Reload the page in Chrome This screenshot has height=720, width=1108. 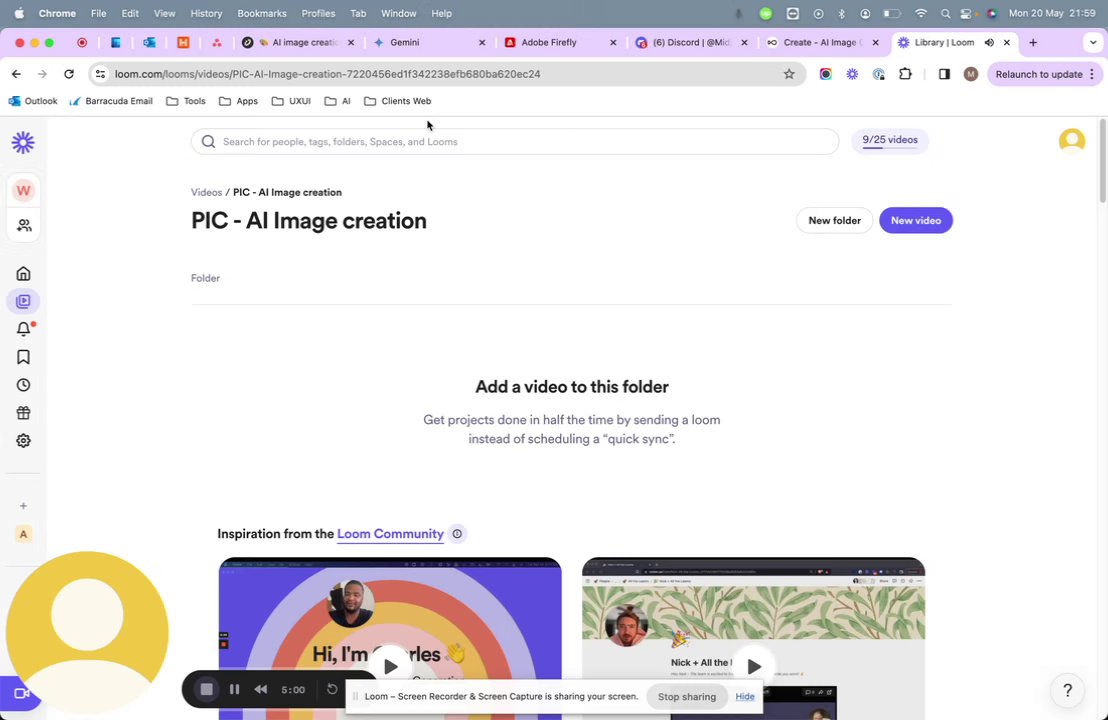[x=69, y=74]
